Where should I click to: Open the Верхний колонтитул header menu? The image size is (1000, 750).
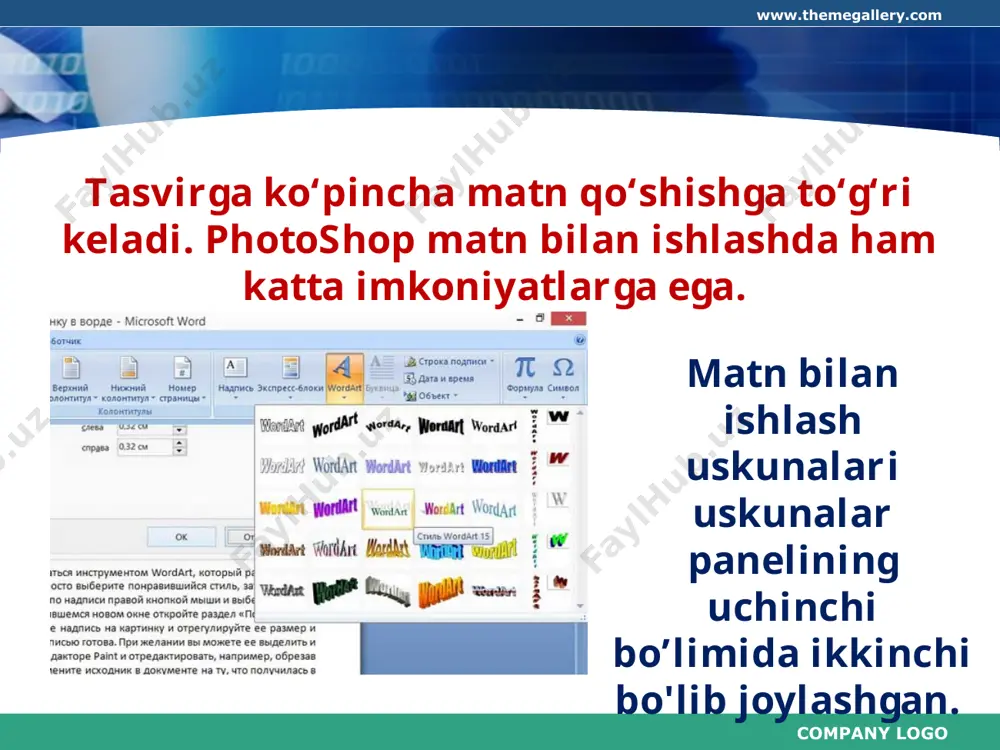(71, 379)
